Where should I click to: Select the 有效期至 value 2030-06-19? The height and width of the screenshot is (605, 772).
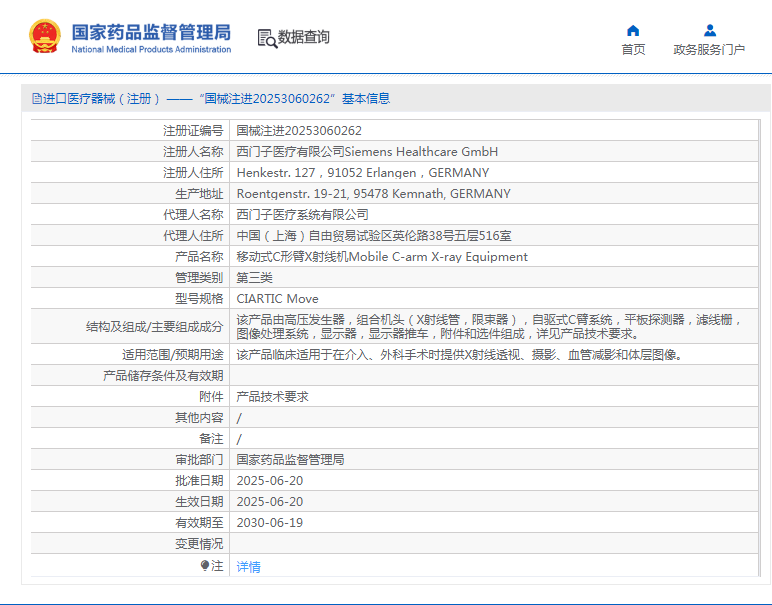[x=270, y=523]
